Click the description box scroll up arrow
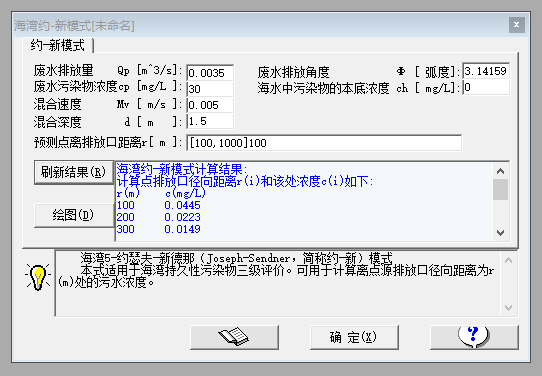Screen dimensions: 542x376 (508, 260)
